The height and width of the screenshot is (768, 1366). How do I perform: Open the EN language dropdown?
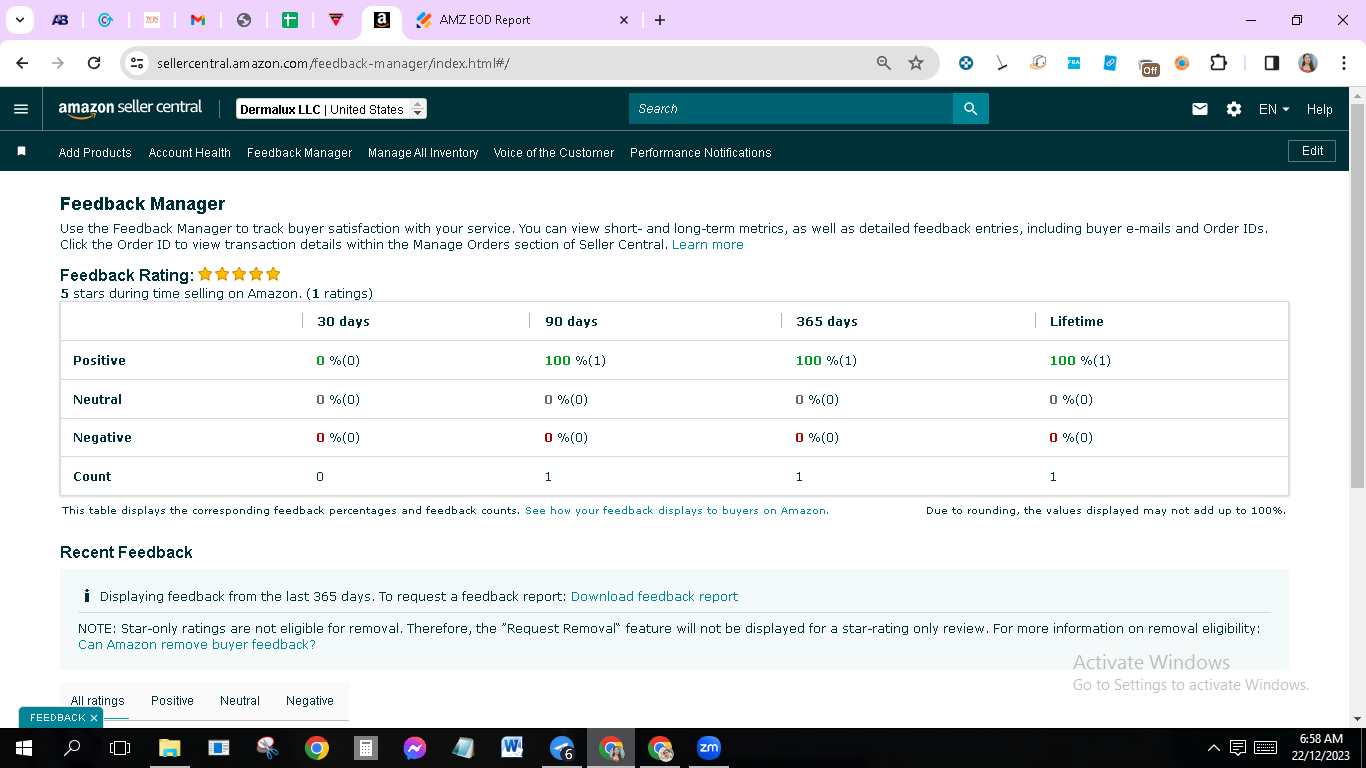(x=1274, y=109)
